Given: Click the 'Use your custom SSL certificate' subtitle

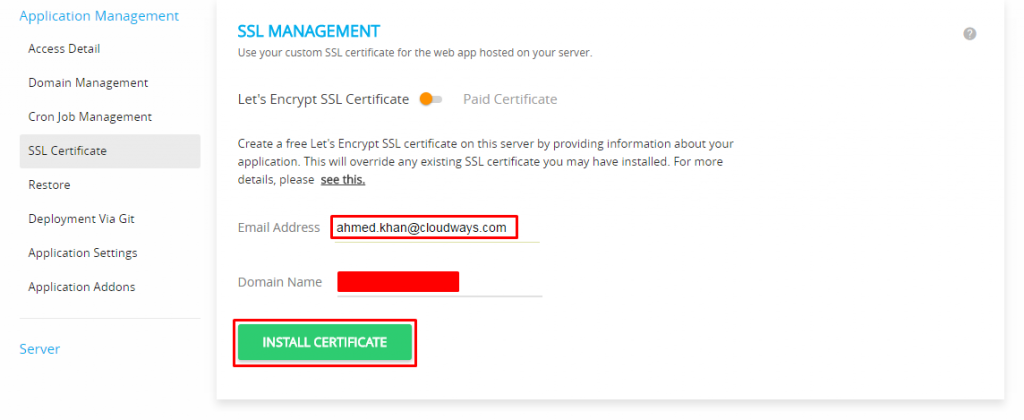Looking at the screenshot, I should [x=415, y=53].
